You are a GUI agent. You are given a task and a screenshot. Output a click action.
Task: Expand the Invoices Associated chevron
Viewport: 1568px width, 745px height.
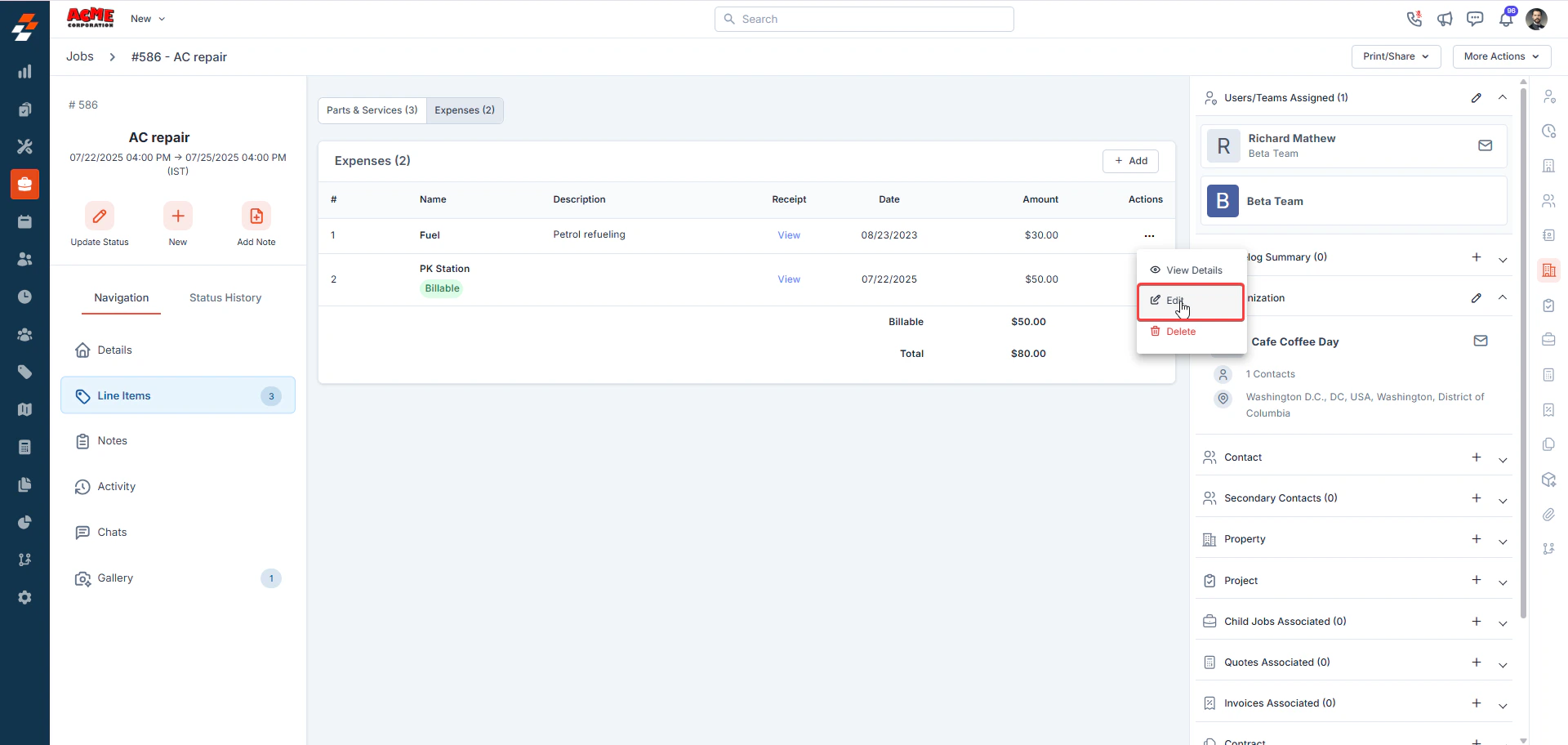[1502, 706]
